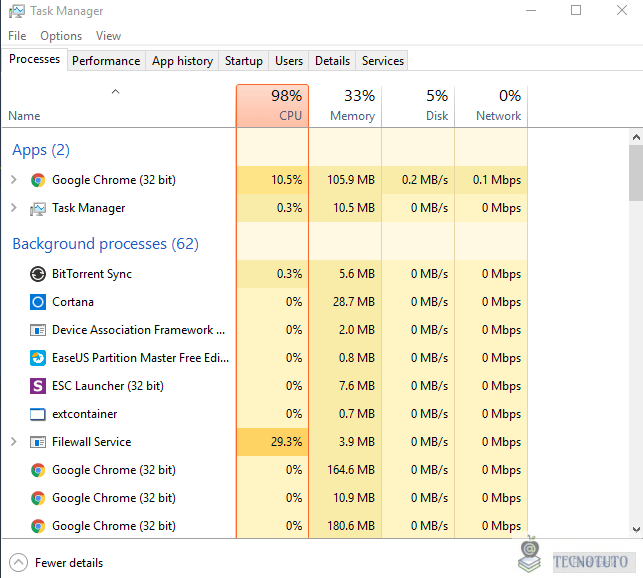Open the Options menu

61,36
